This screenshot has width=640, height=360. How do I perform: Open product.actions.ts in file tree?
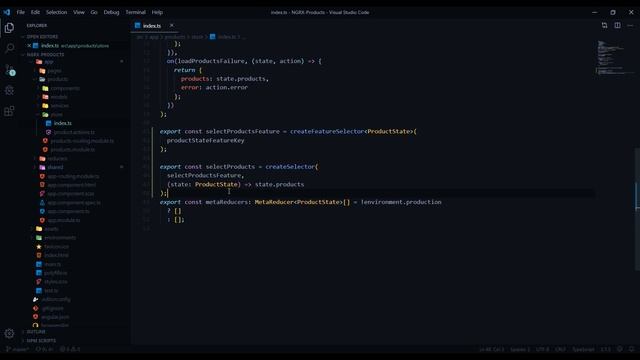point(74,132)
